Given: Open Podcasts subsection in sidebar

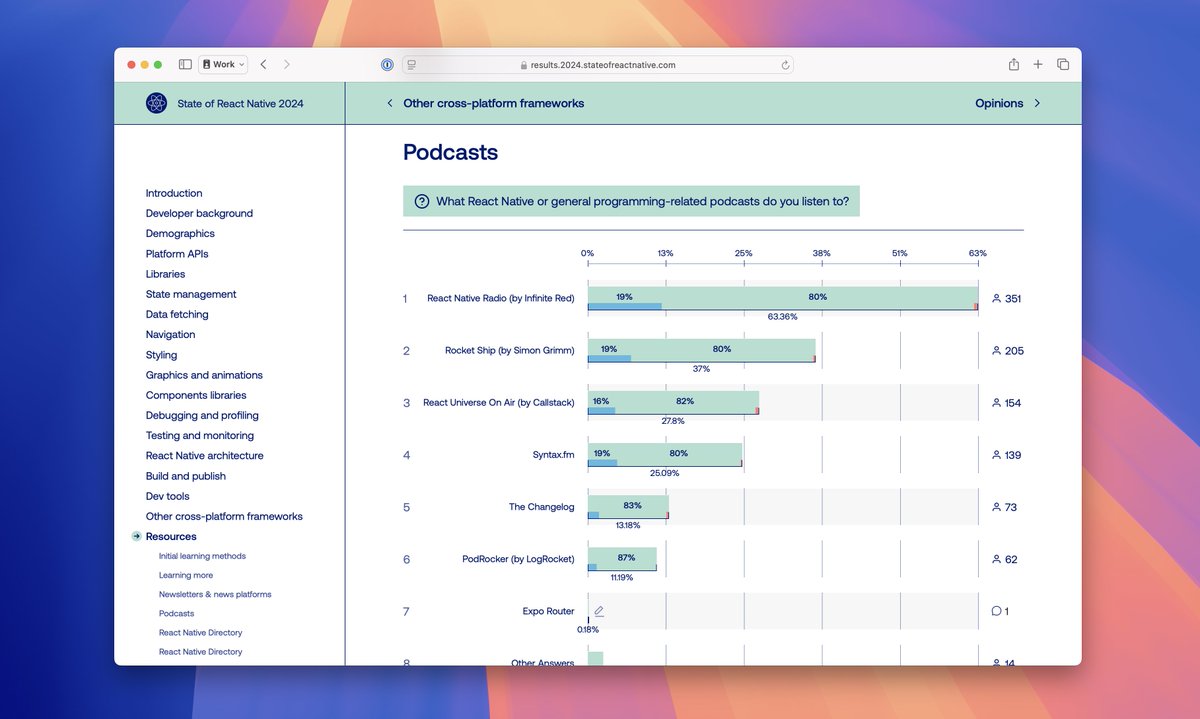Looking at the screenshot, I should 177,613.
